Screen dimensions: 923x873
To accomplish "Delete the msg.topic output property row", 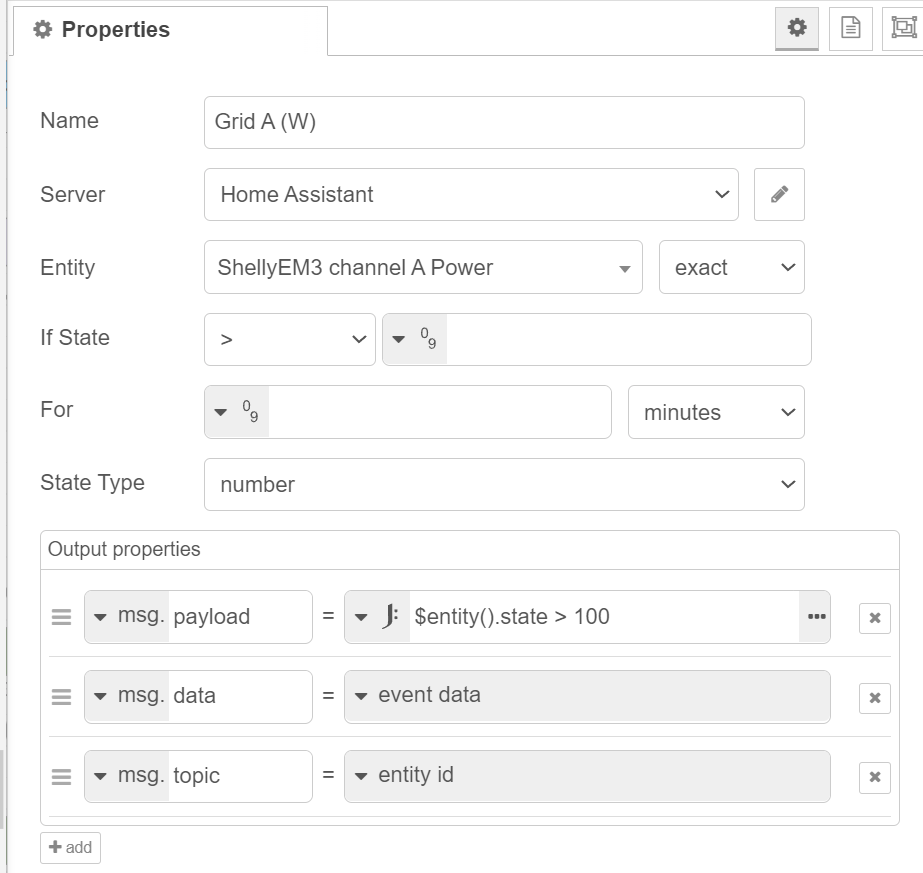I will (x=874, y=777).
